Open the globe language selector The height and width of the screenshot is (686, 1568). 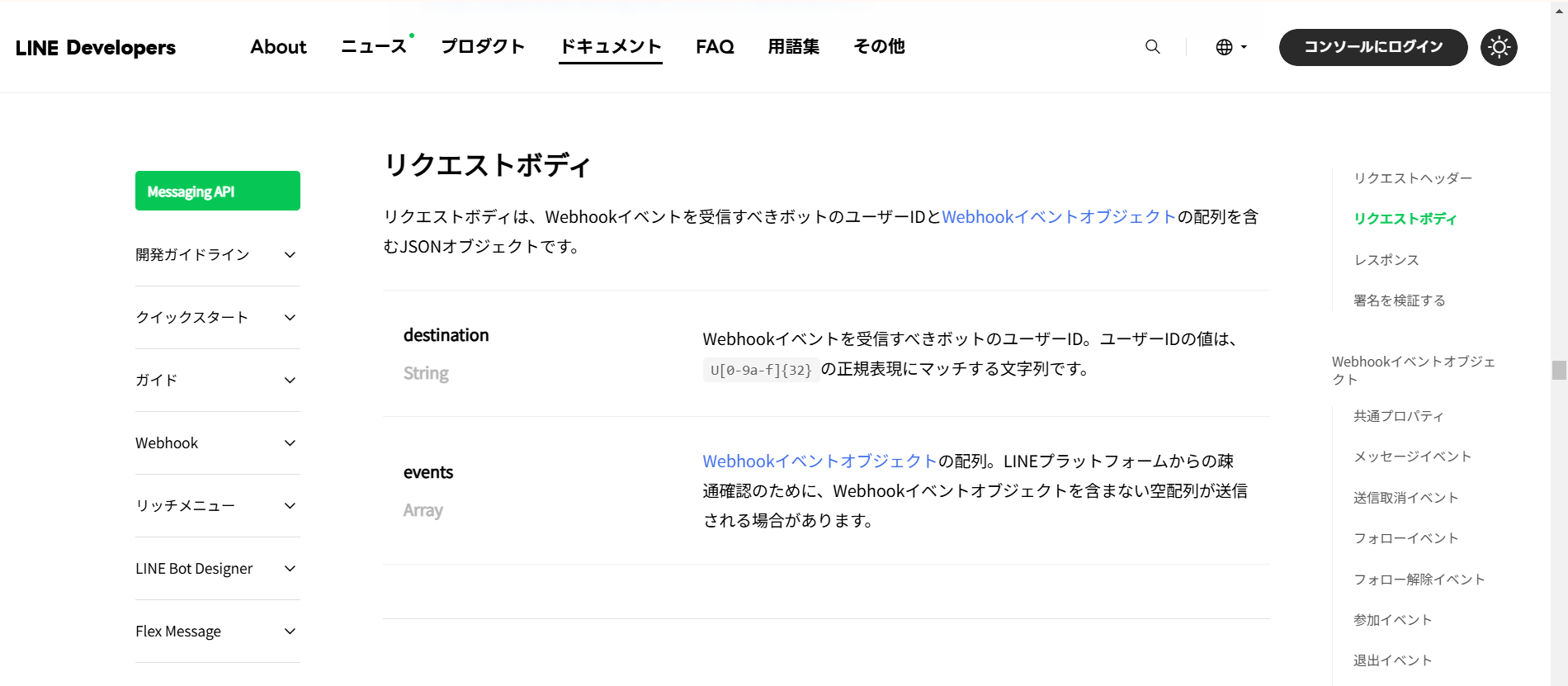pos(1230,47)
